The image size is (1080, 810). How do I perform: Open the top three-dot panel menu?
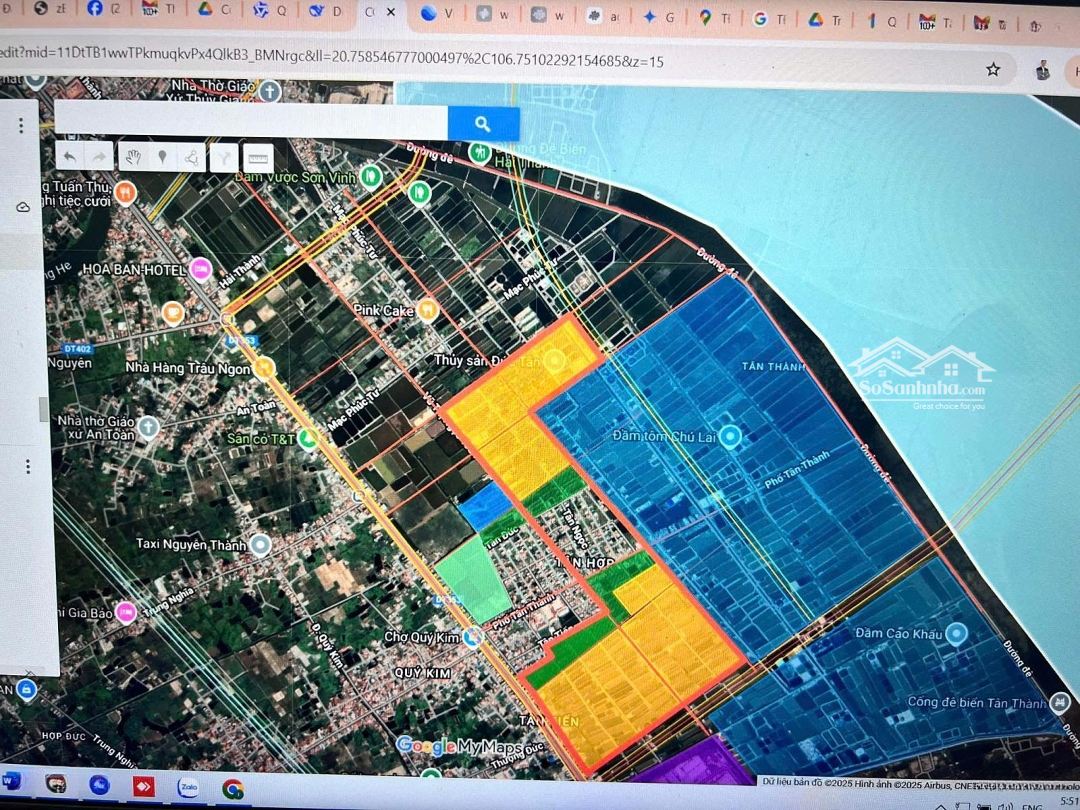(x=21, y=126)
